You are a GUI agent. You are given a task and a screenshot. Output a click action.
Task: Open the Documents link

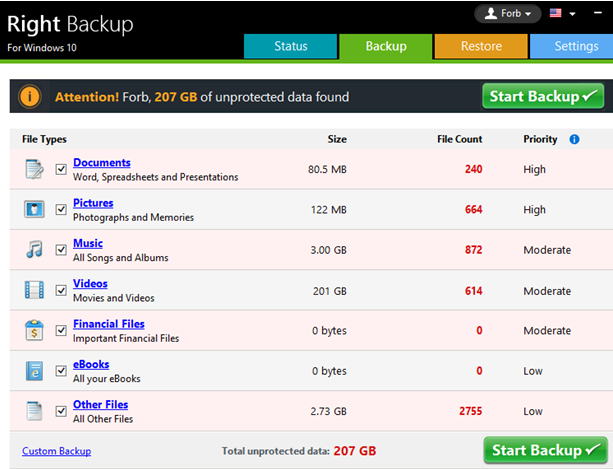click(102, 163)
